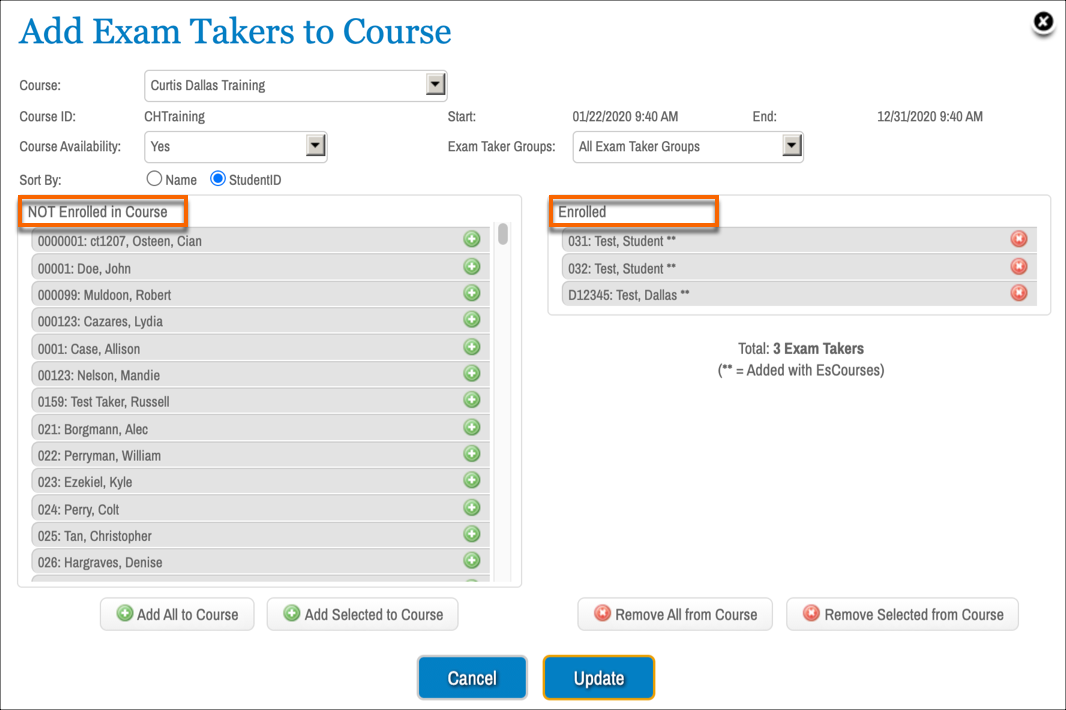Click the Add All to Course button

[177, 614]
